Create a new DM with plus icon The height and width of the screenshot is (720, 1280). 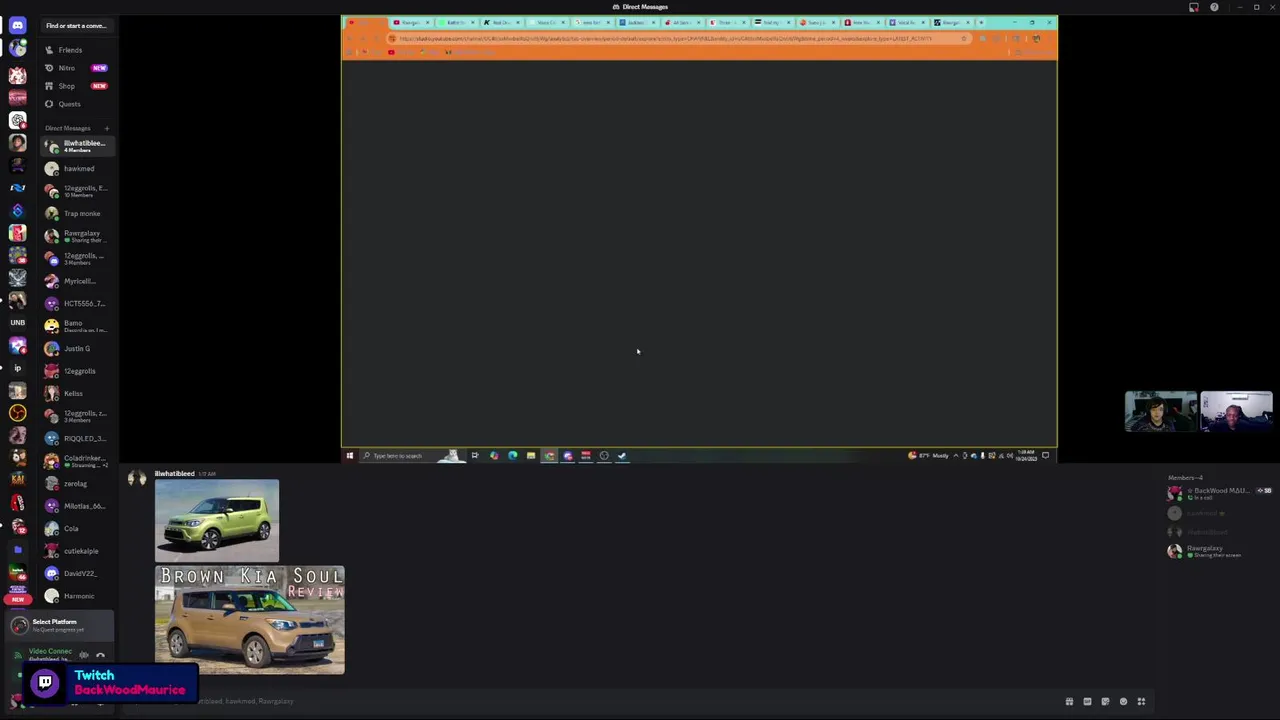tap(106, 128)
